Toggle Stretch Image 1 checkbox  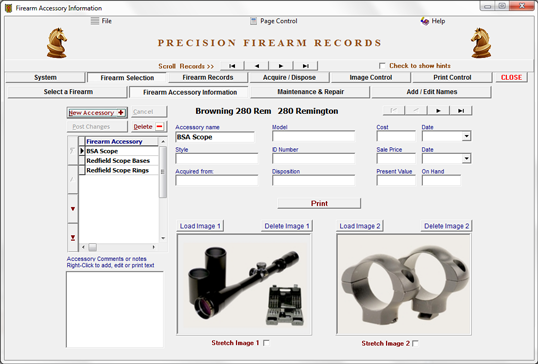(x=266, y=343)
